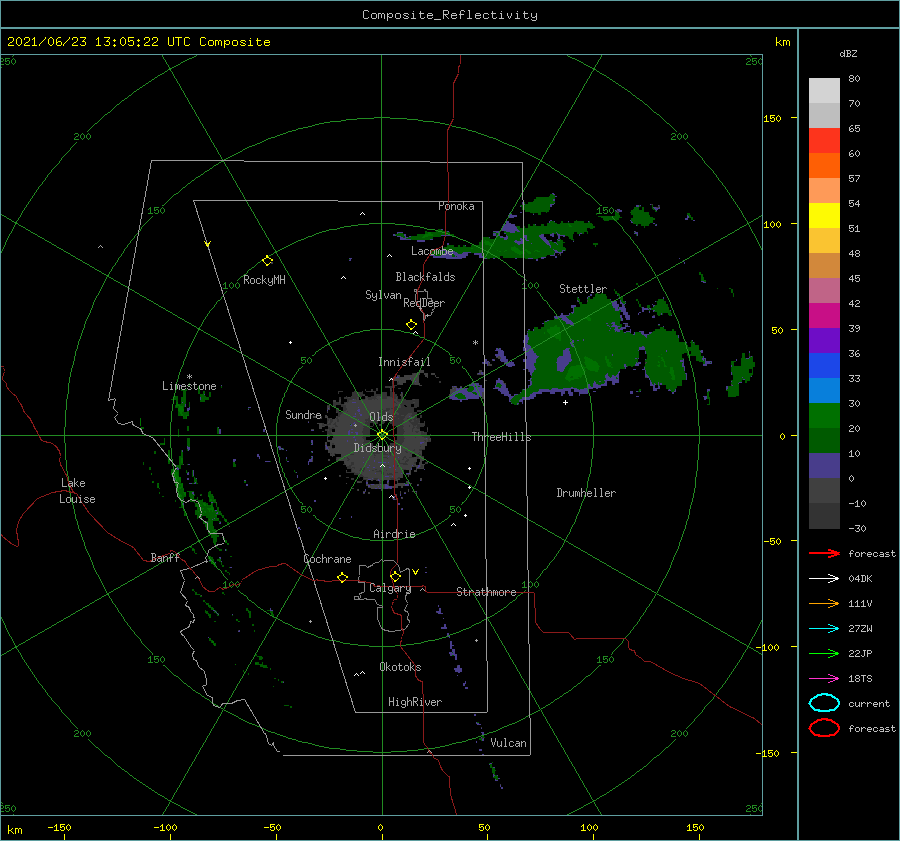Select the magenta 18TS arrow icon

[x=824, y=679]
